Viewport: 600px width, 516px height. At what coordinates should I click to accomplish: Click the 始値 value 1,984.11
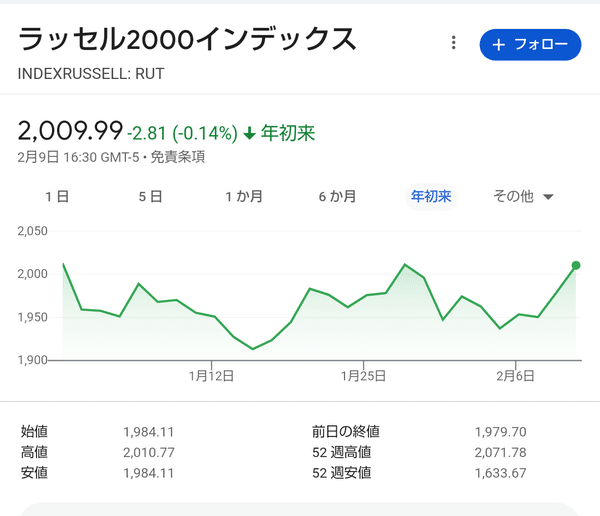tap(148, 432)
